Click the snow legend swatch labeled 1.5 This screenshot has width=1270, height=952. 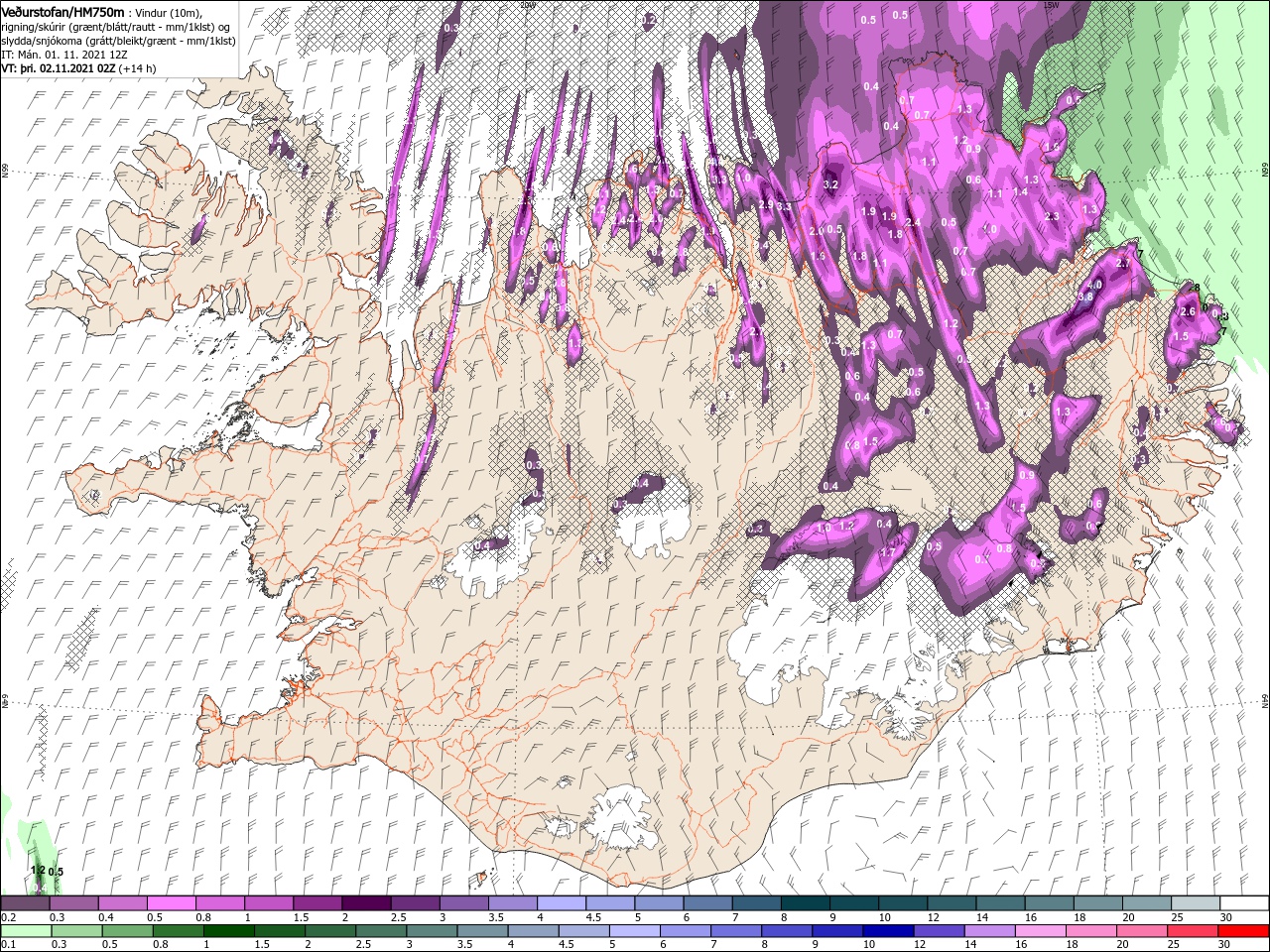click(317, 903)
